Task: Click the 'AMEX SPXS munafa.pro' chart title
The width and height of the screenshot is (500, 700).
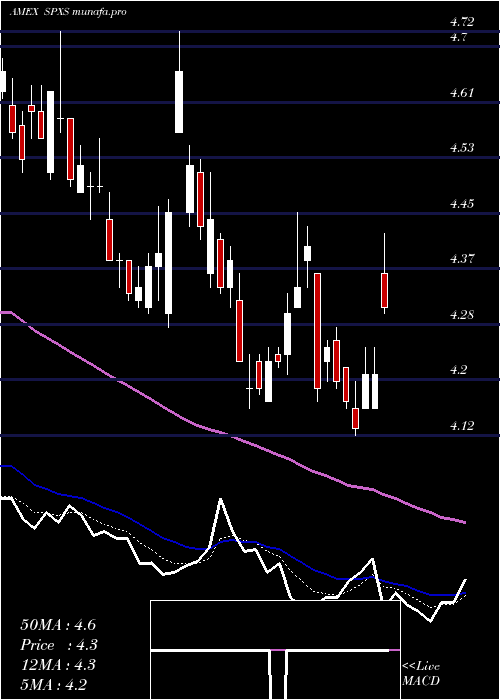Action: tap(68, 11)
